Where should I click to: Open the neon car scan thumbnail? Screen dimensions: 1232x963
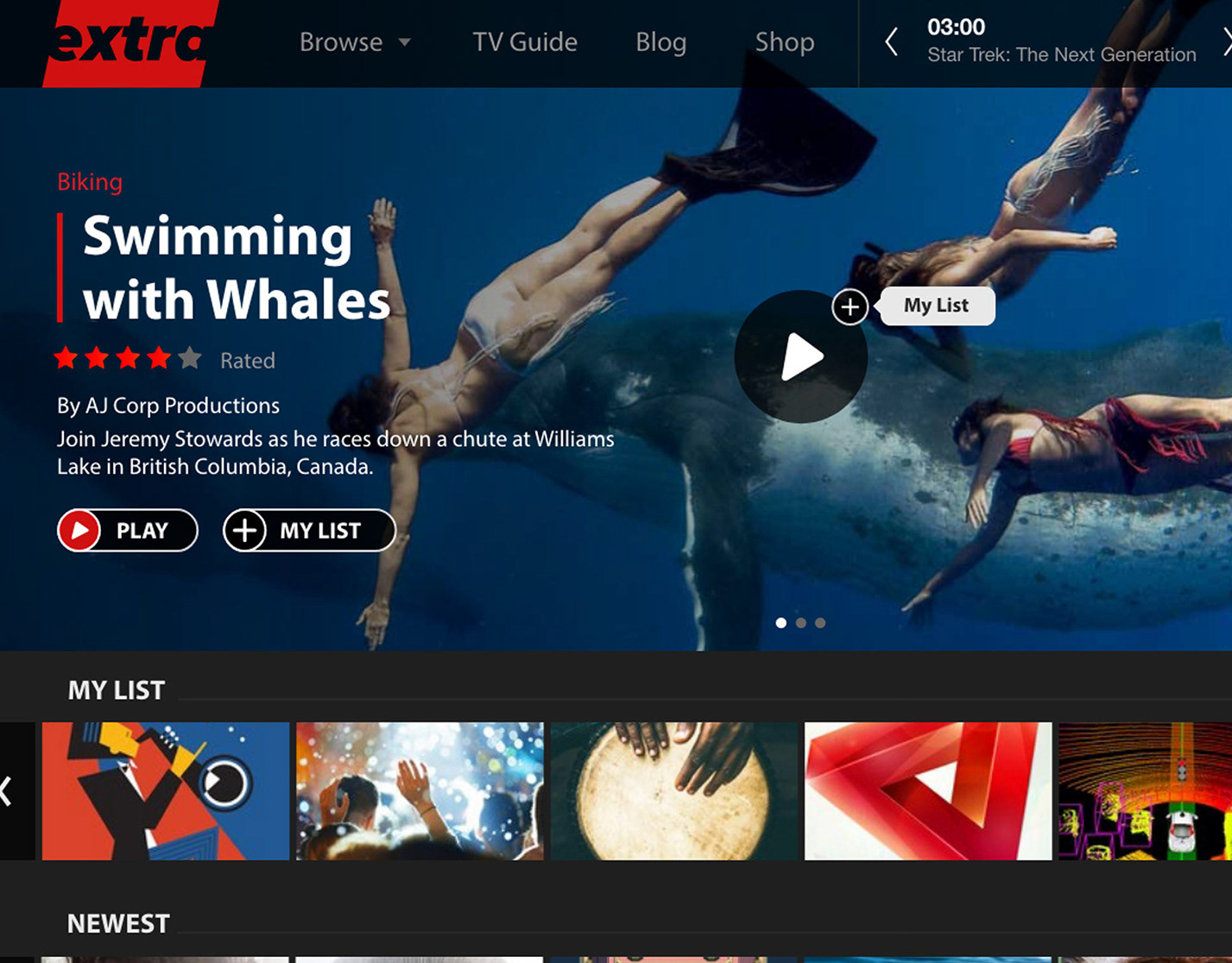[1146, 791]
